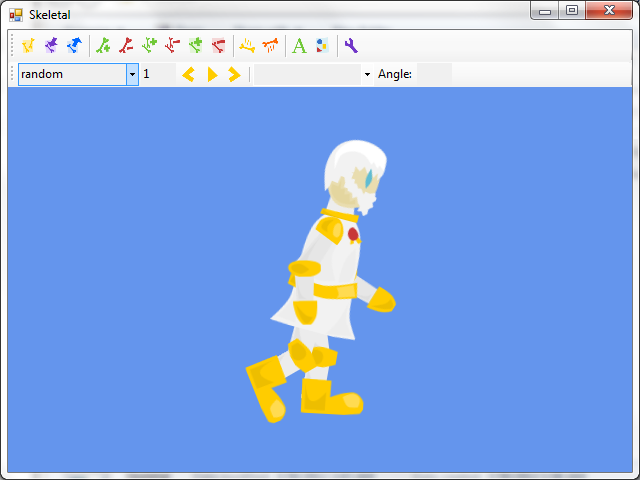Select the plain green bone tool

pyautogui.click(x=102, y=45)
